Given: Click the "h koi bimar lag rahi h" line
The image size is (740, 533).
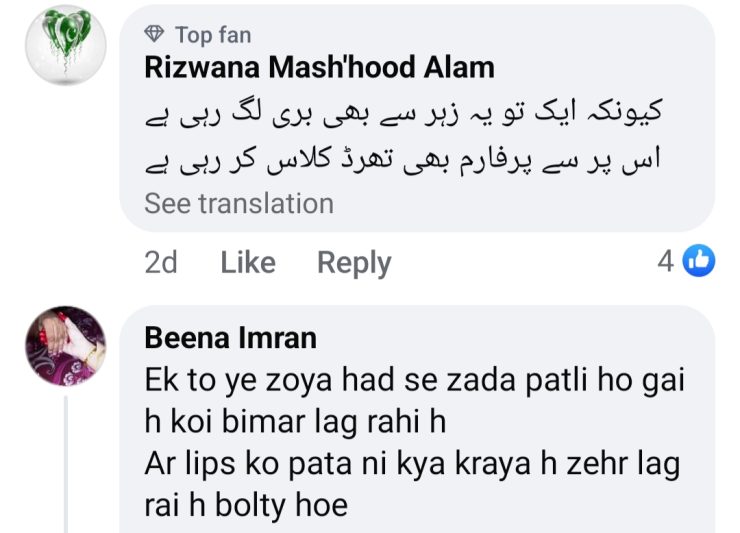Looking at the screenshot, I should 295,421.
